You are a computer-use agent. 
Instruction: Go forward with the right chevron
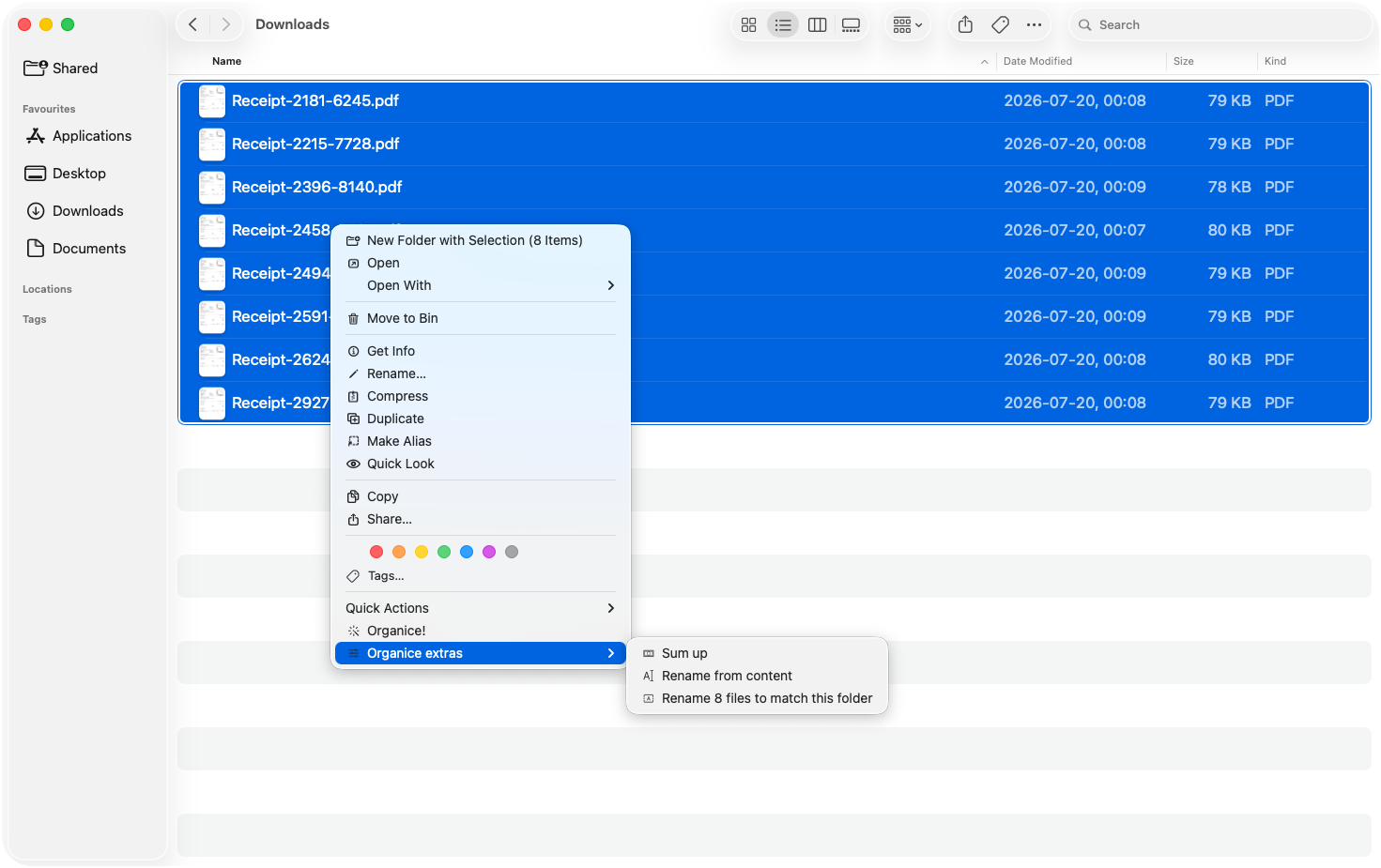click(x=225, y=24)
